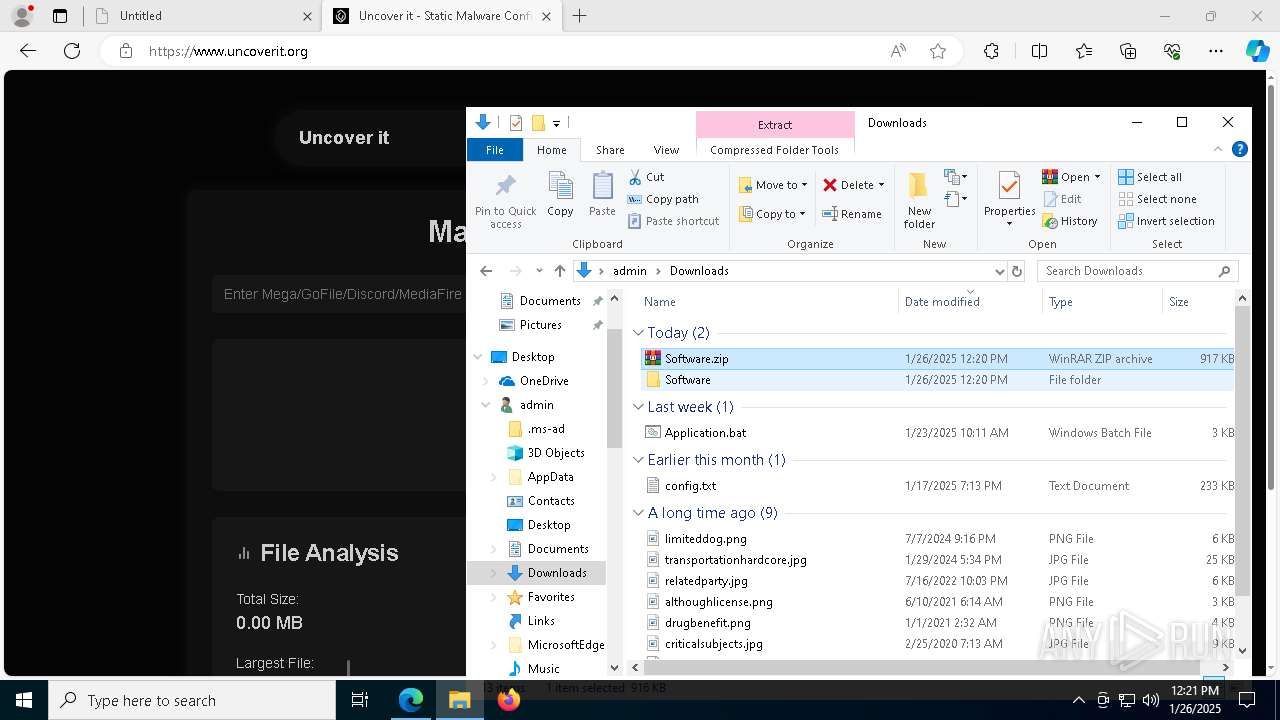This screenshot has width=1280, height=720.
Task: Open Compressed Folder Tools tab
Action: 774,150
